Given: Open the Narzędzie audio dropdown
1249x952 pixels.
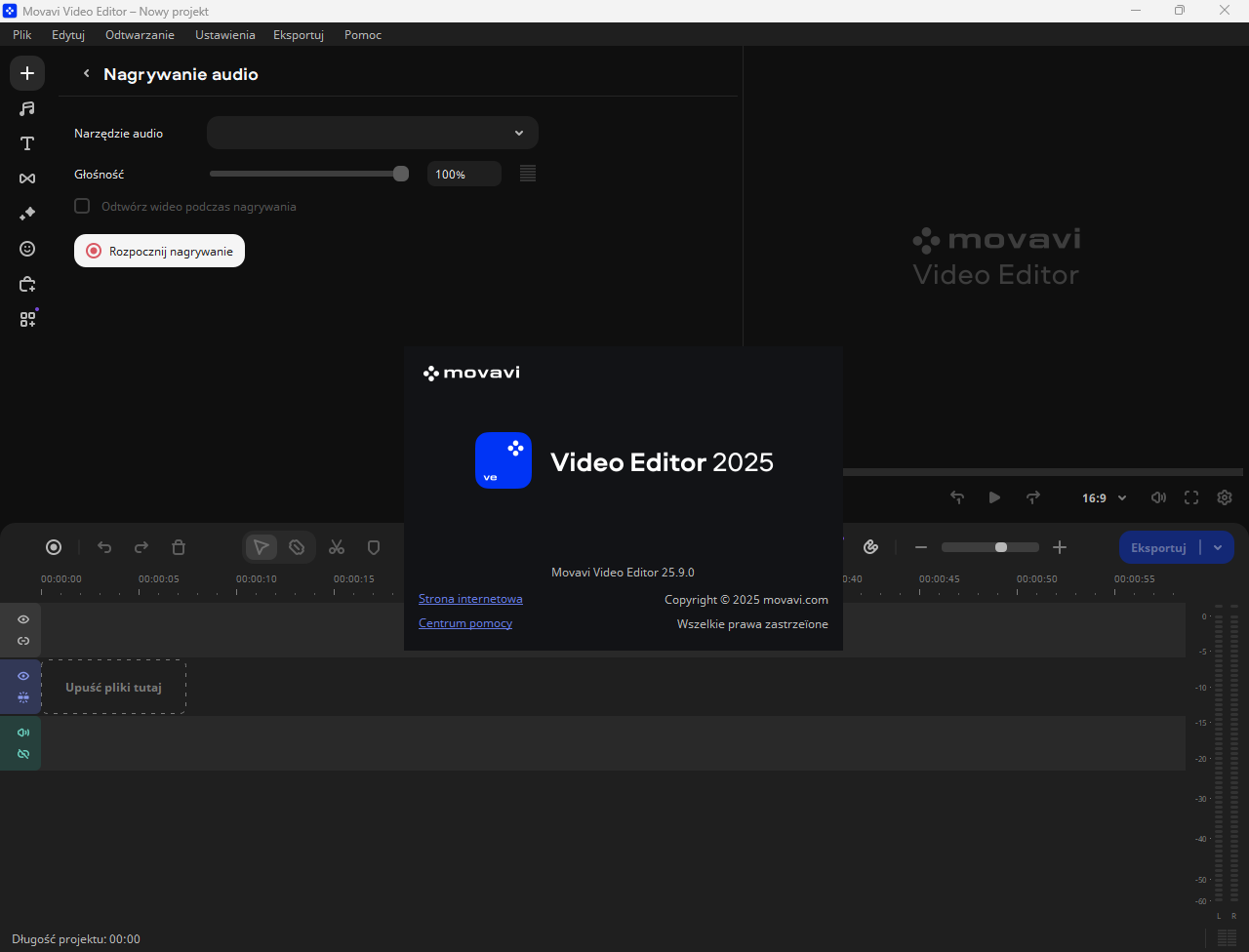Looking at the screenshot, I should [373, 133].
